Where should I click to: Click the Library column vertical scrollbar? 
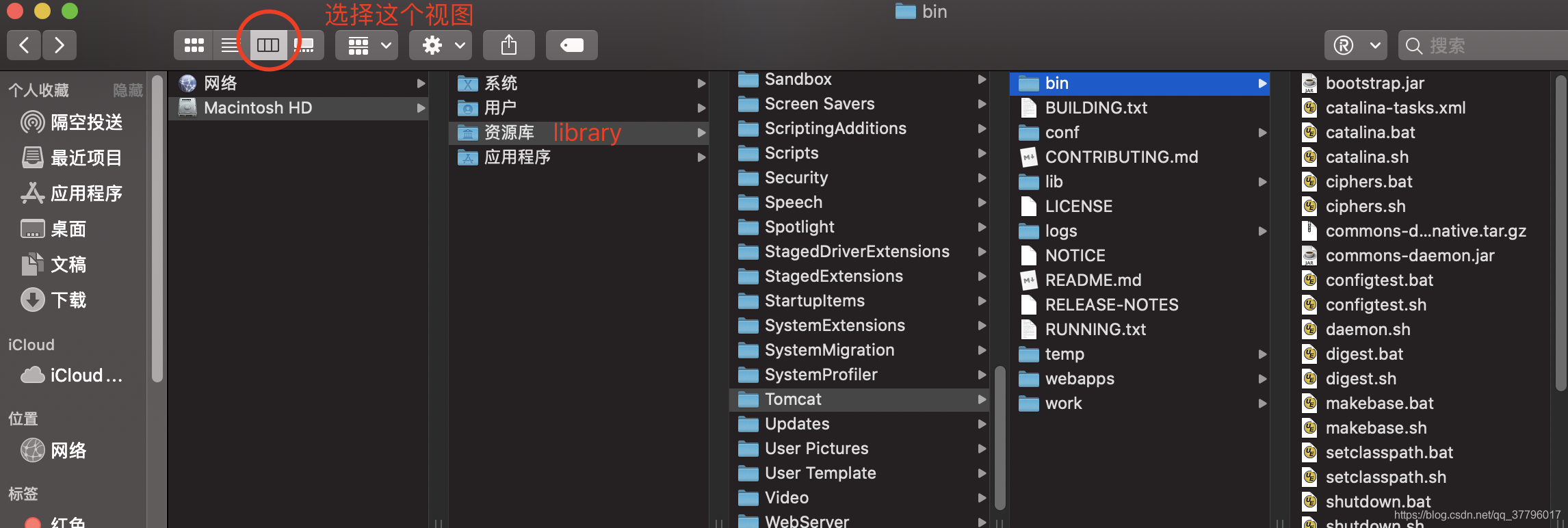999,438
